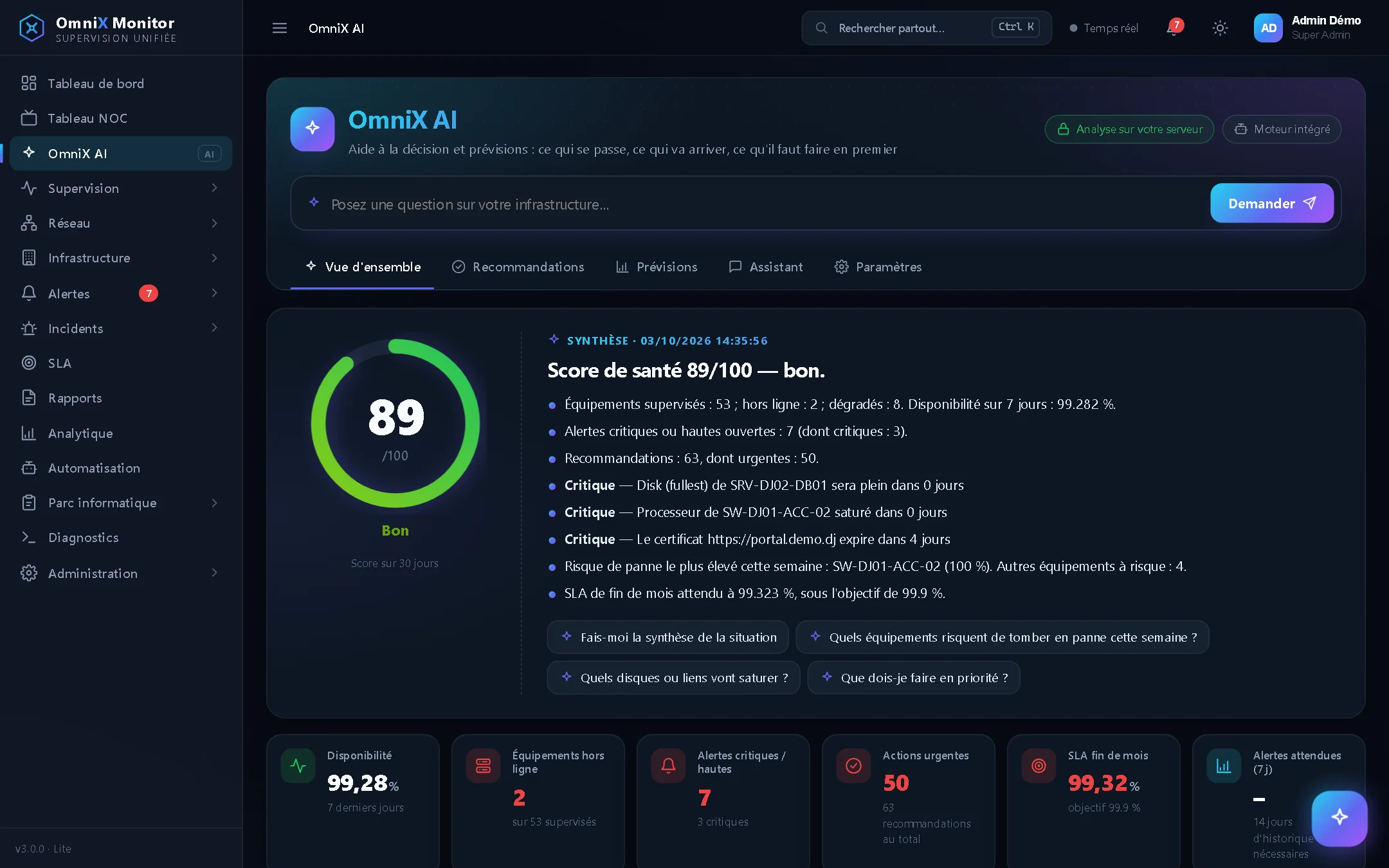Open the floating AI assistant button
1389x868 pixels.
click(x=1339, y=818)
